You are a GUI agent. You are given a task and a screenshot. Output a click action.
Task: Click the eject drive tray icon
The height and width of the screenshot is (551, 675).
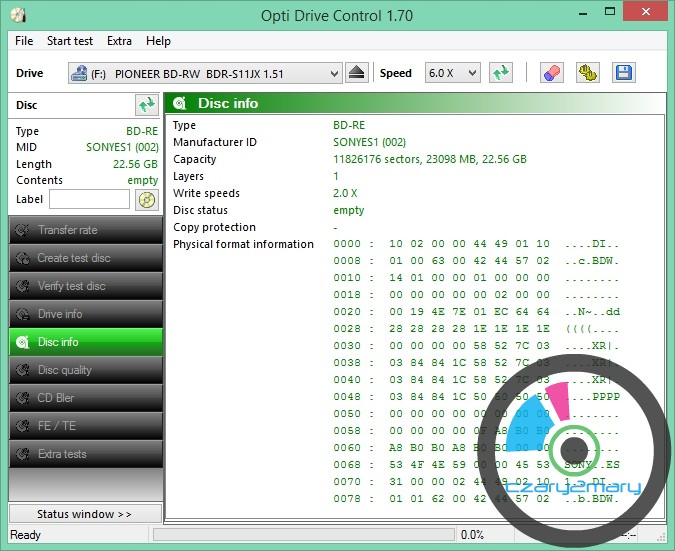tap(358, 73)
